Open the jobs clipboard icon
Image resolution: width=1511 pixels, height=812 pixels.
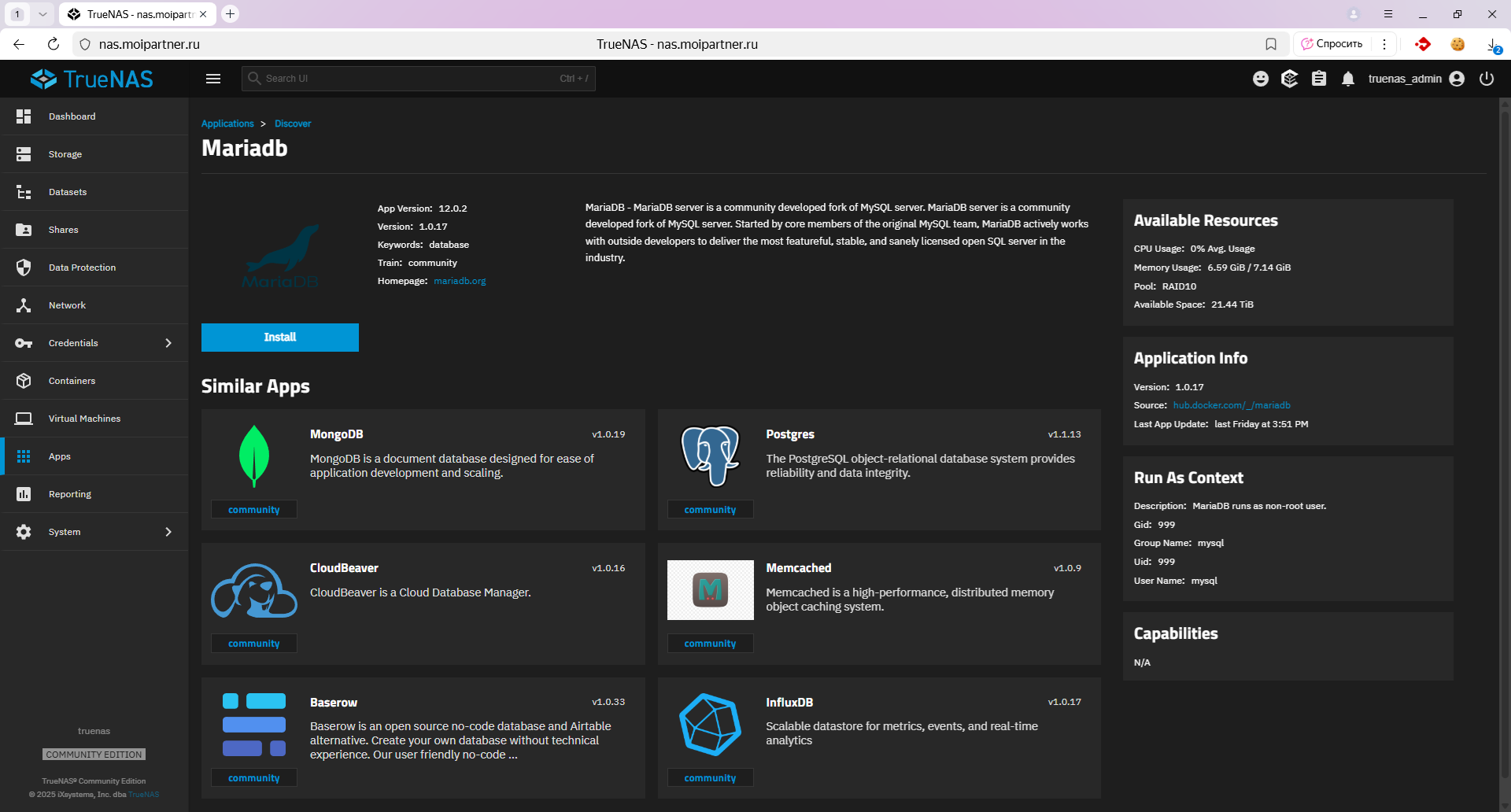pos(1319,79)
